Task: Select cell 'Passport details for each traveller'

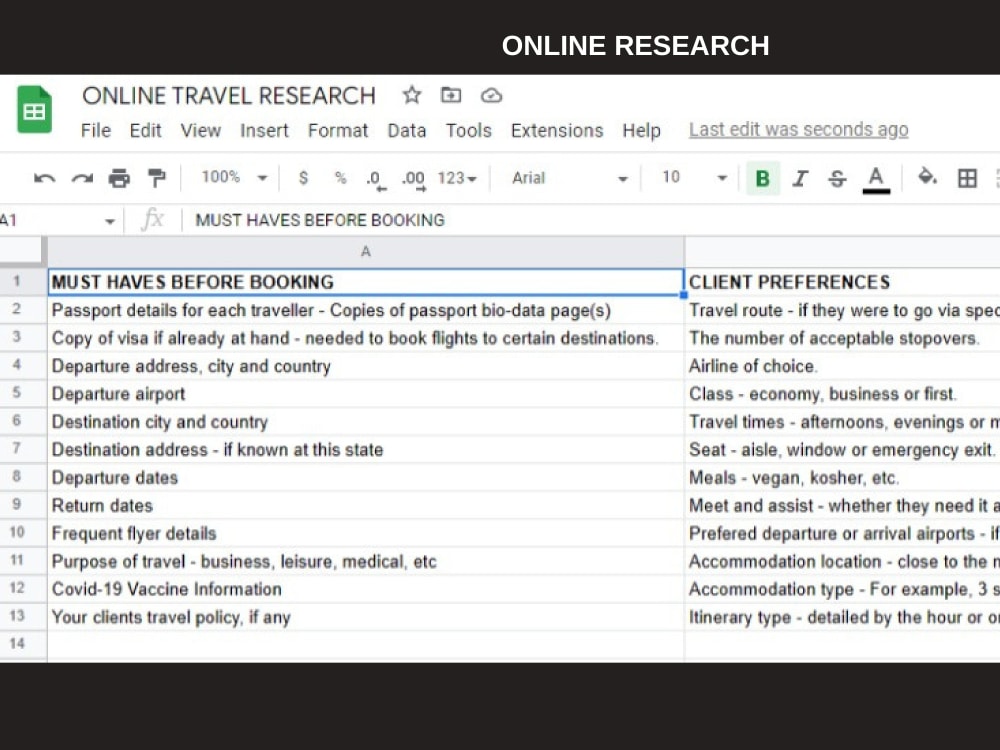Action: 365,310
